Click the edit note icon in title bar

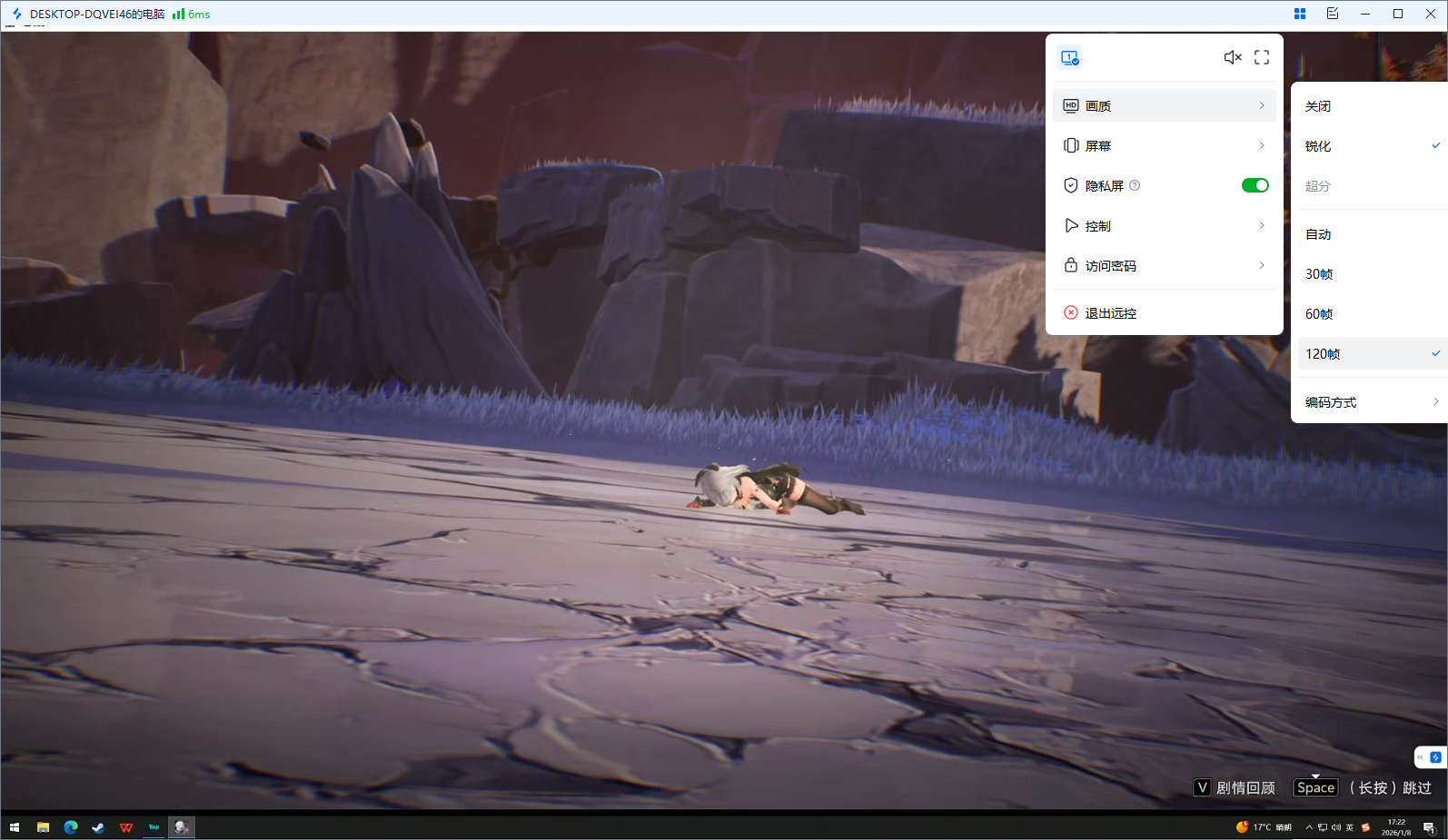(1333, 14)
